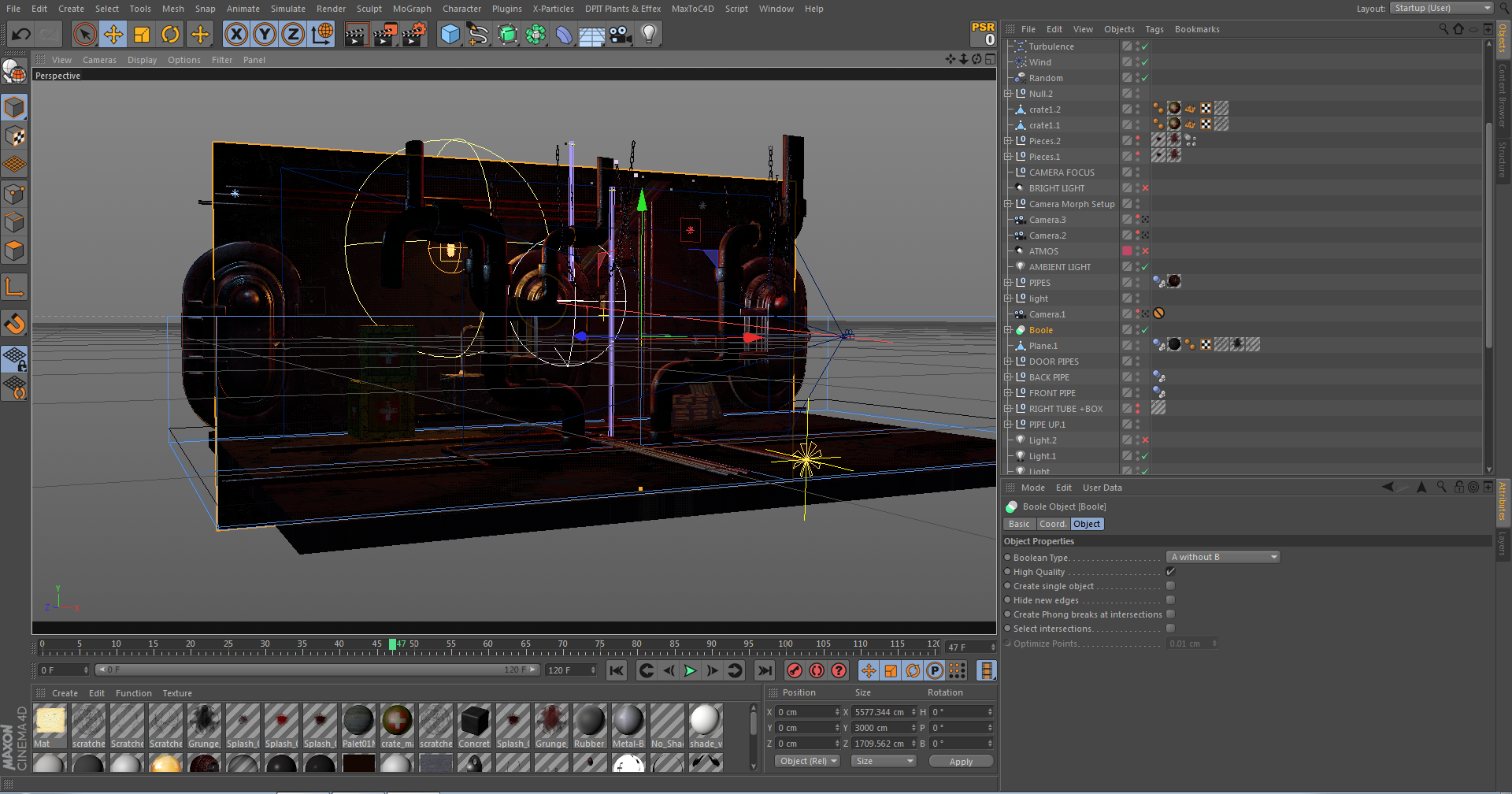This screenshot has width=1512, height=794.
Task: Enable Create single object checkbox
Action: click(1170, 586)
